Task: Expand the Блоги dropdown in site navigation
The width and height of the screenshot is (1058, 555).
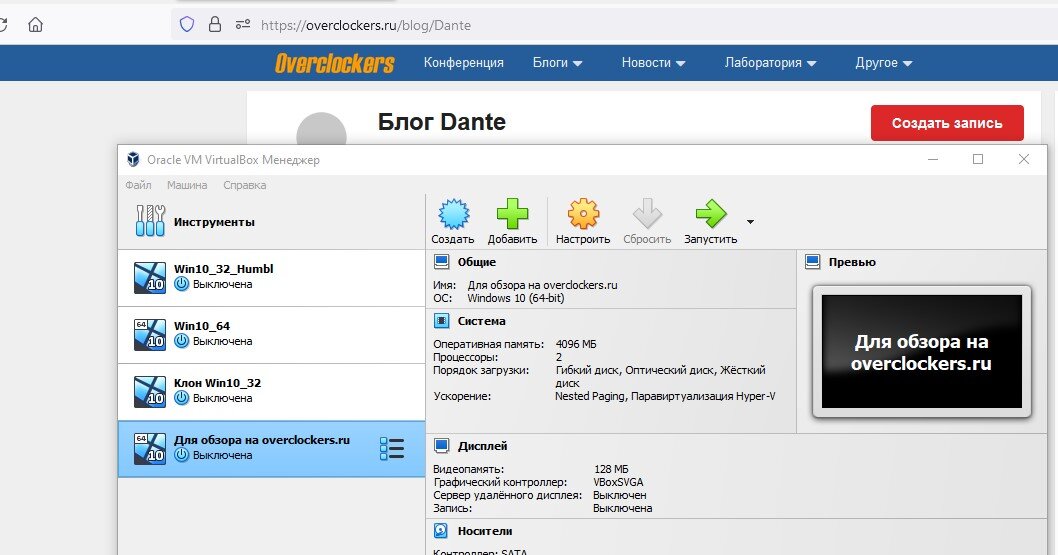Action: [x=557, y=63]
